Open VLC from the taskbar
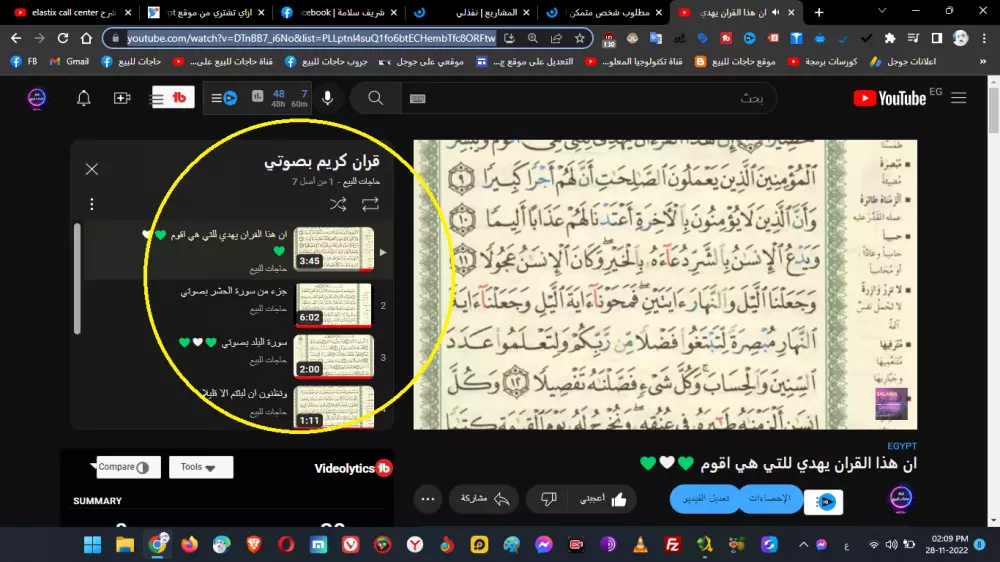Screen dimensions: 1000x562 point(640,544)
